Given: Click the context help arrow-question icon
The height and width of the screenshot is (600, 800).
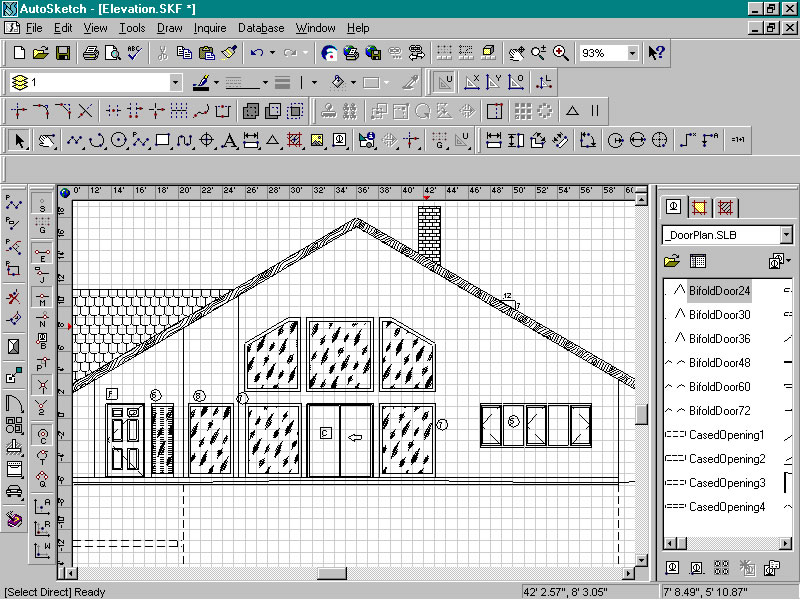Looking at the screenshot, I should (x=656, y=53).
